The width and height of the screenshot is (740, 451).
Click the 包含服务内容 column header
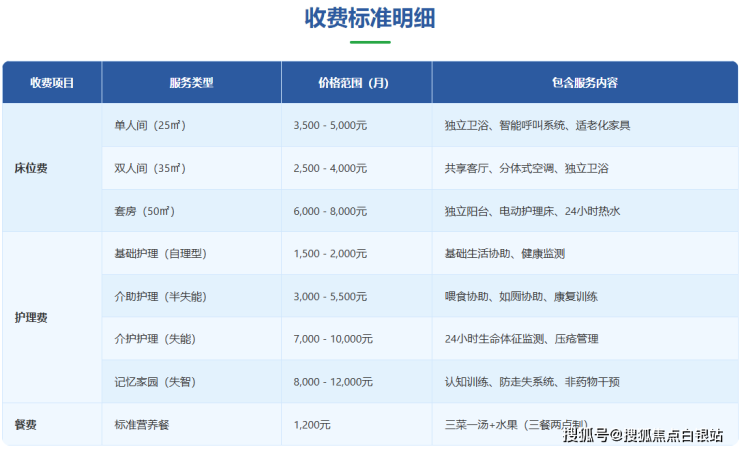click(x=584, y=83)
